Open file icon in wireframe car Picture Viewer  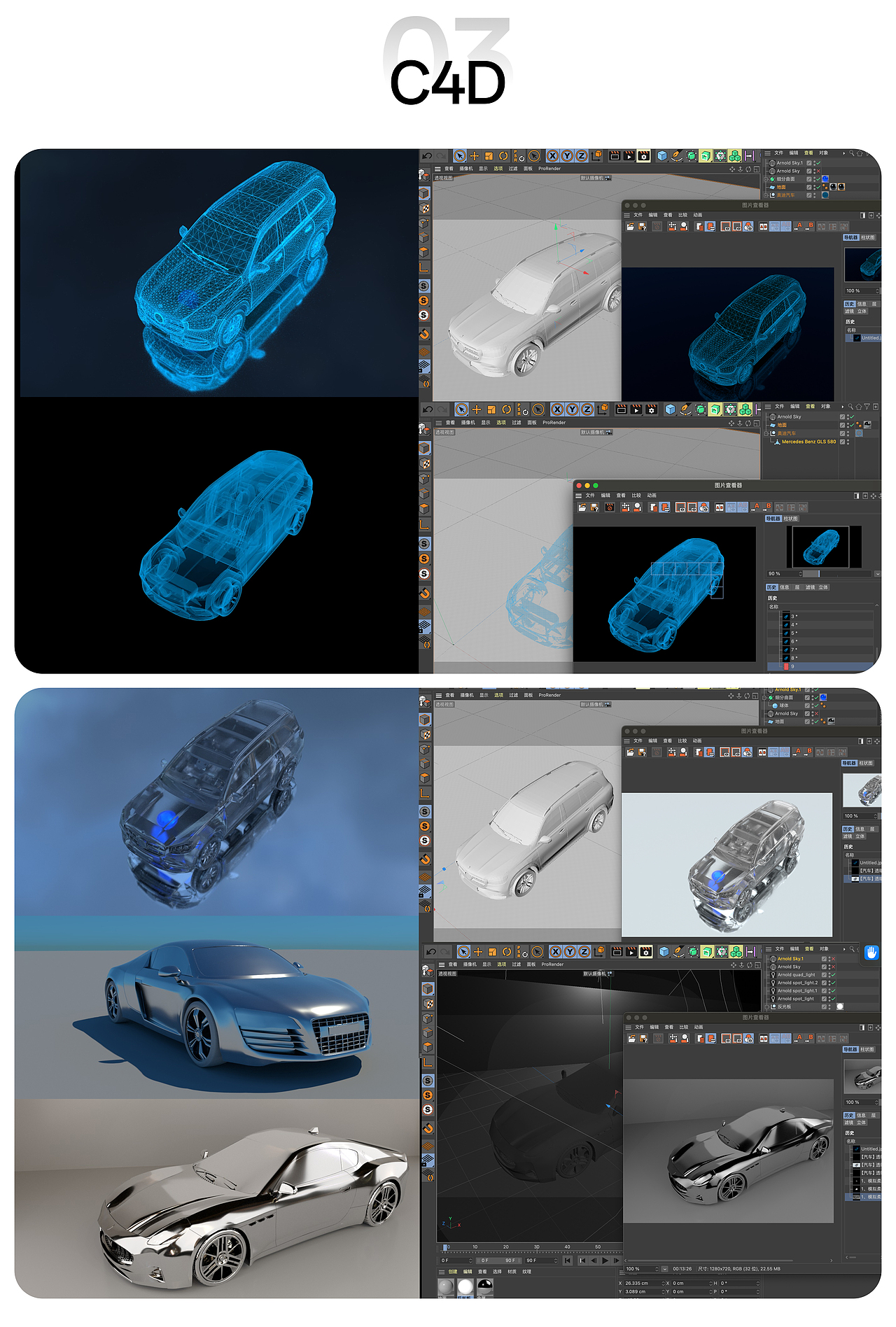pyautogui.click(x=630, y=227)
